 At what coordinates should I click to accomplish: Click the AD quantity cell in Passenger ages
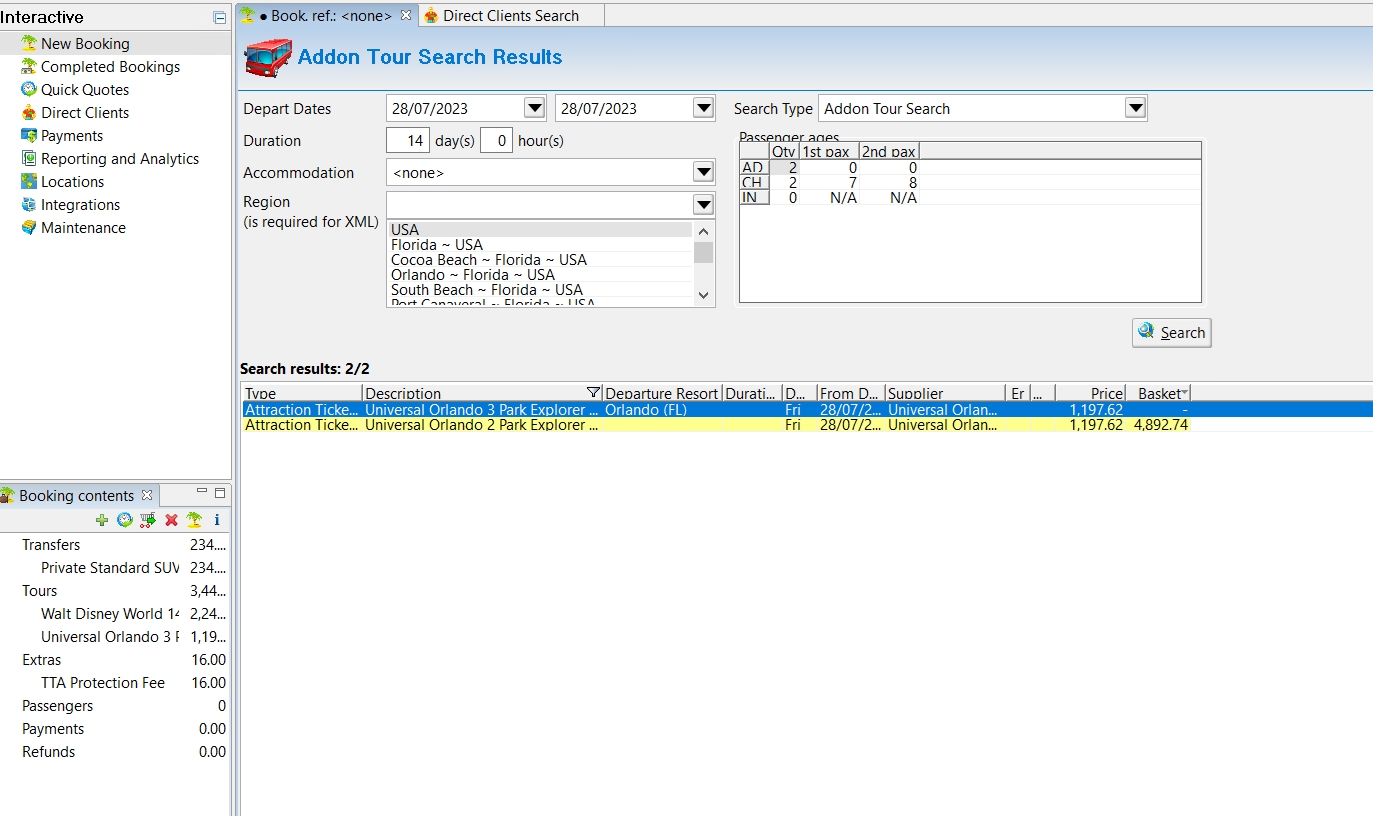tap(785, 168)
